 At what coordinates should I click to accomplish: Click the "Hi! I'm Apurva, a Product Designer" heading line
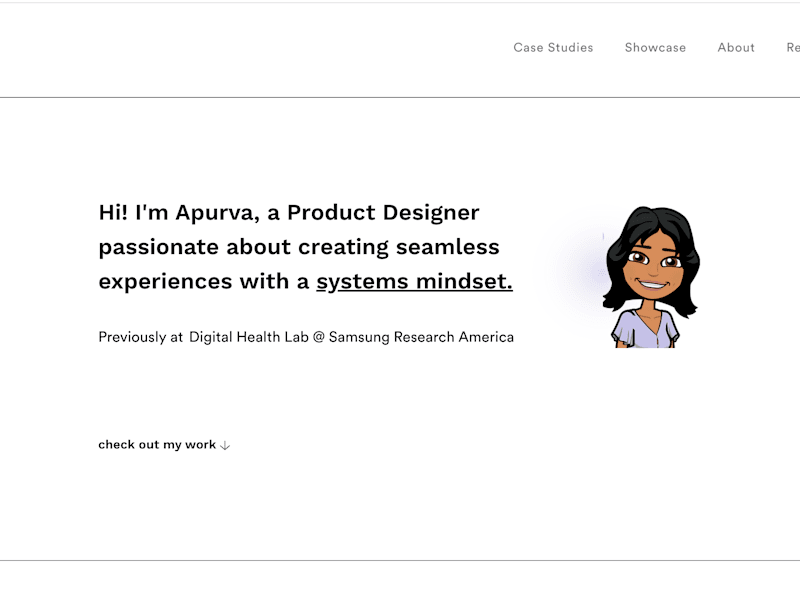pos(289,212)
